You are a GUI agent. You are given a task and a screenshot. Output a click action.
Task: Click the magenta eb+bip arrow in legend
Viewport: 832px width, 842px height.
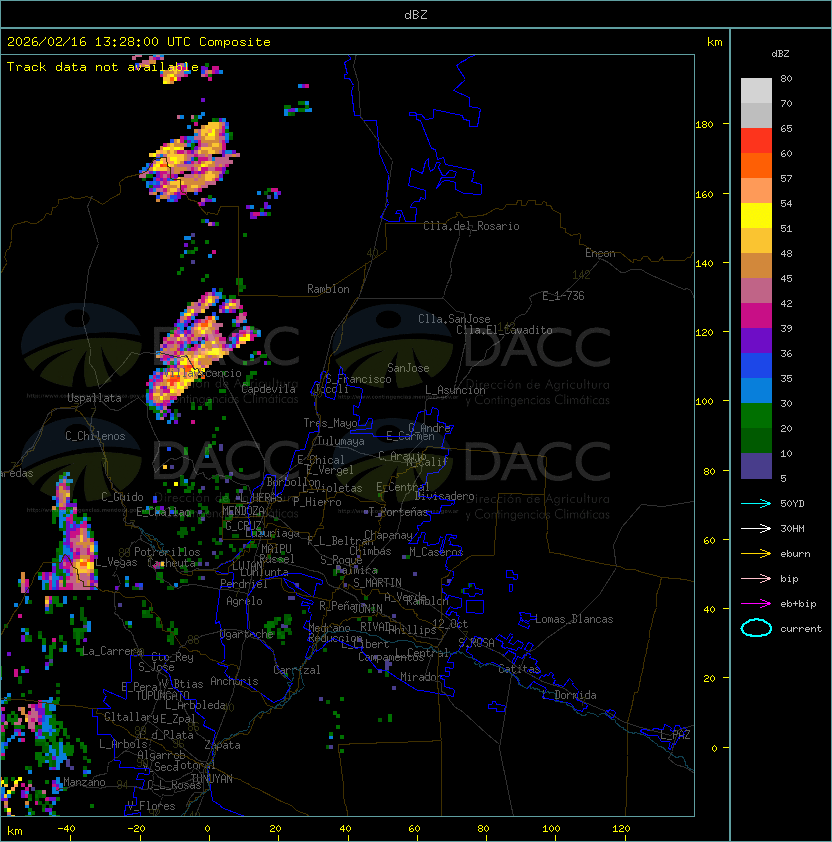(x=756, y=604)
